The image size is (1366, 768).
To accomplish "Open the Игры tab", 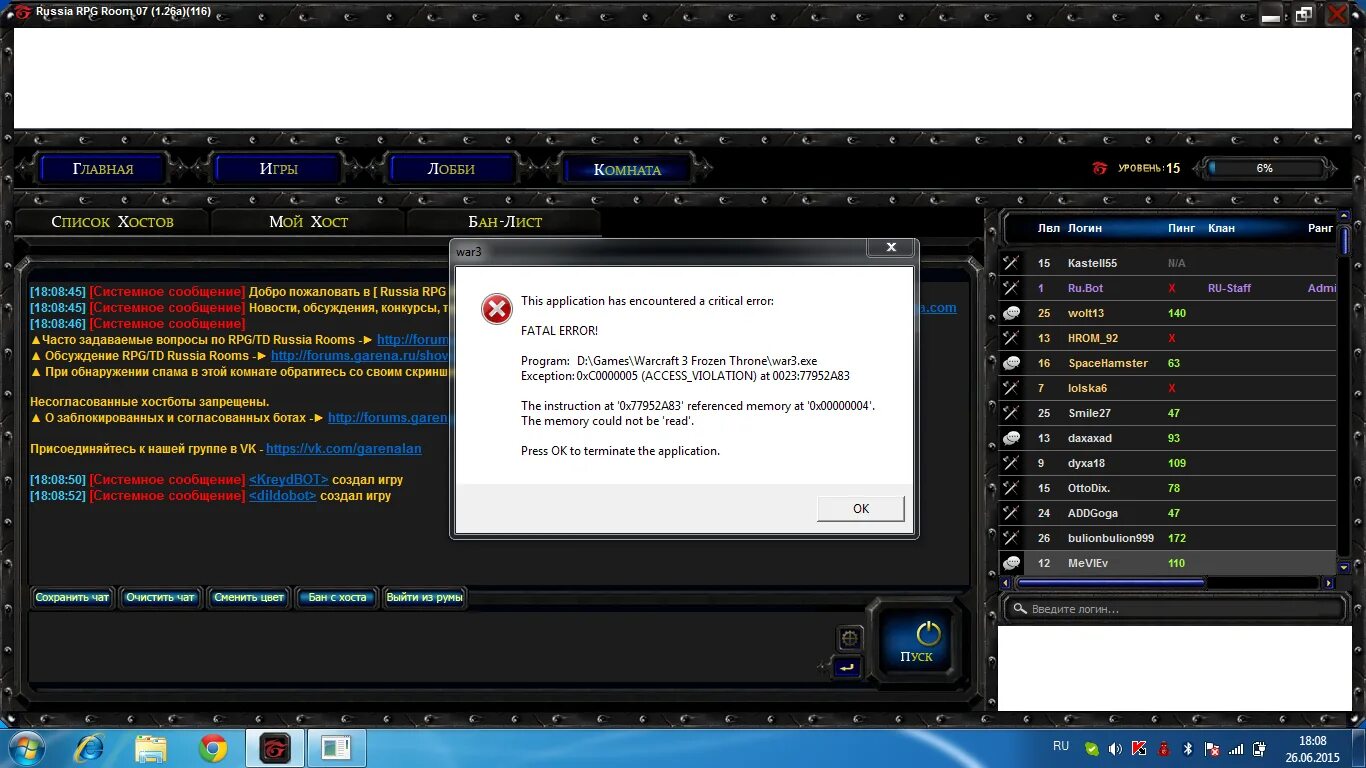I will [x=279, y=169].
